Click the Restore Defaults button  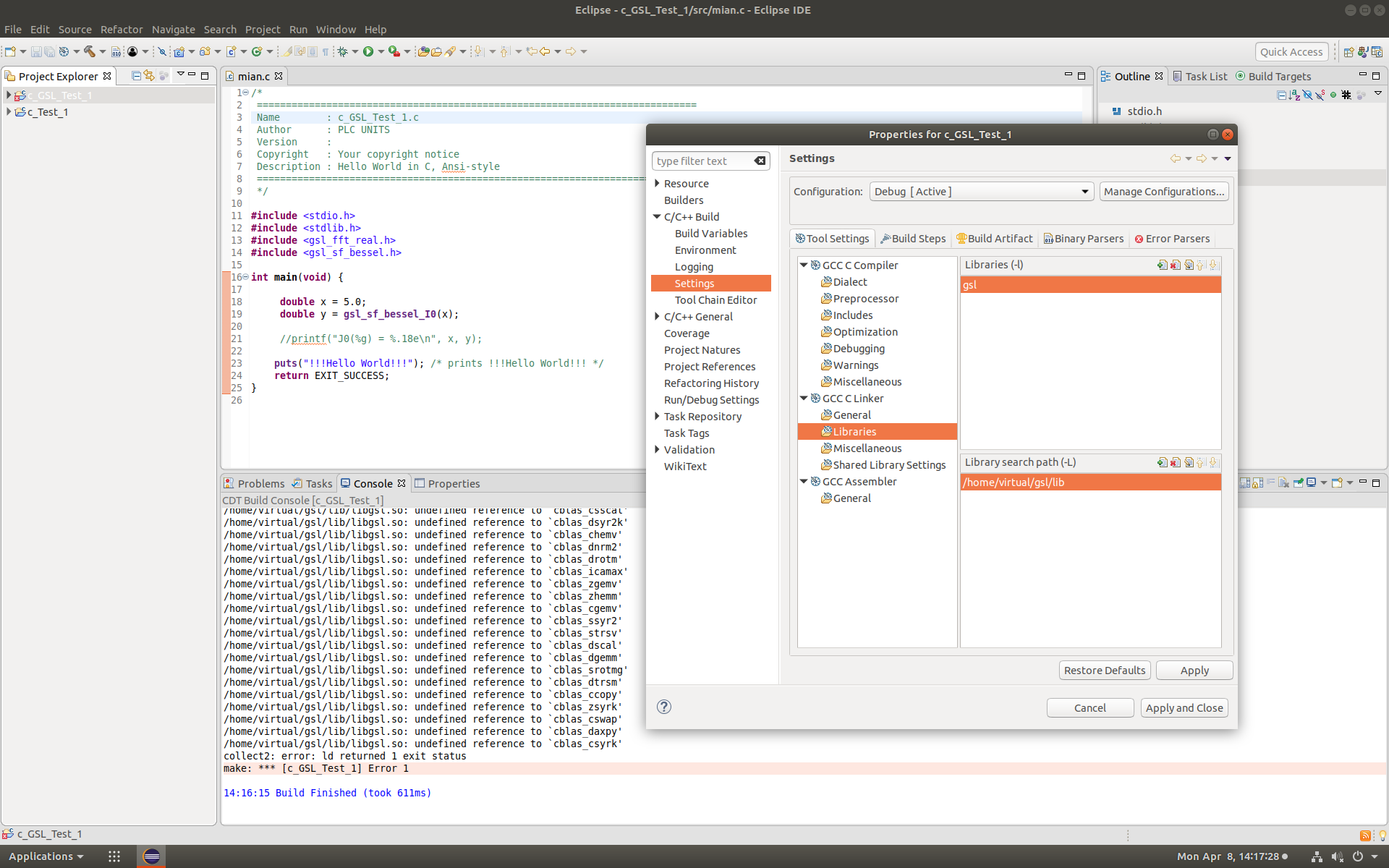click(1105, 671)
